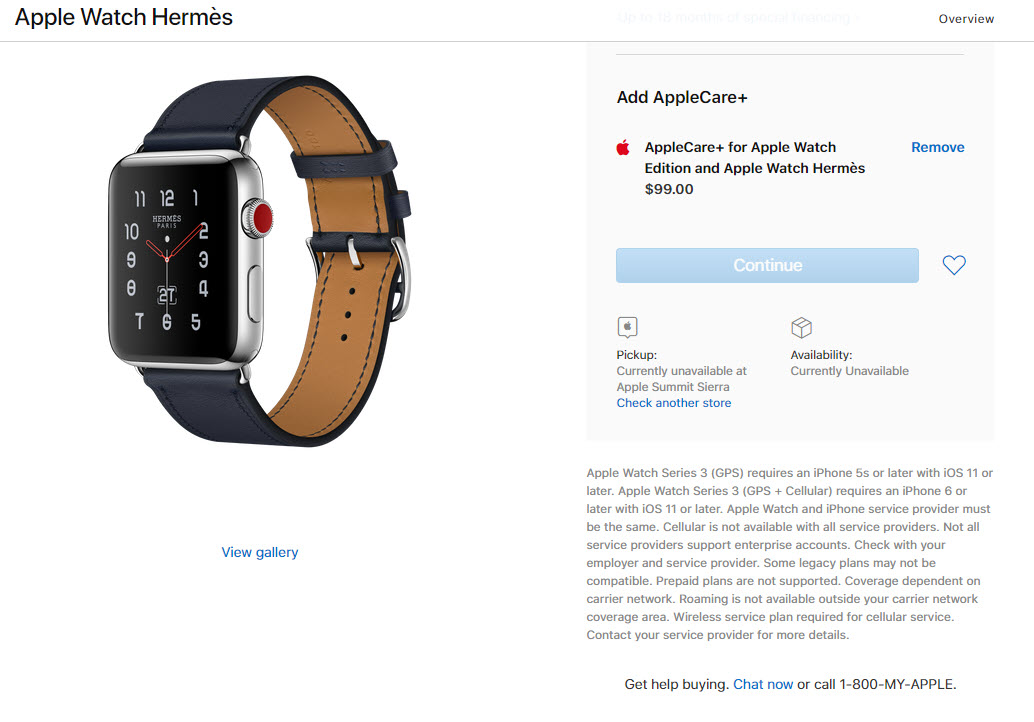The width and height of the screenshot is (1034, 722).
Task: Click the 1-800-MY-APPLE phone number
Action: 896,684
